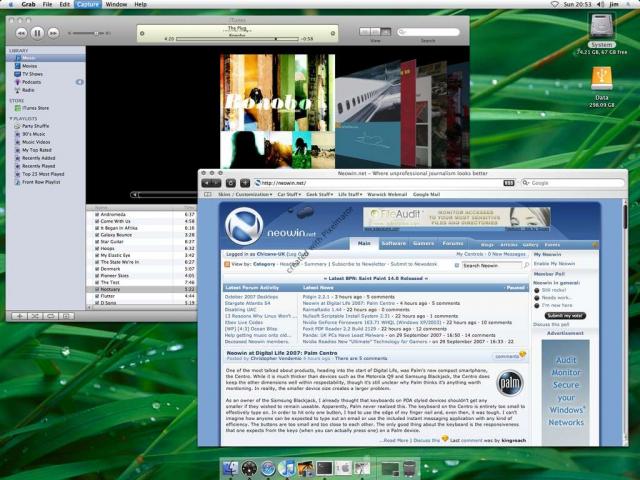Toggle repeat button in iTunes

click(51, 316)
